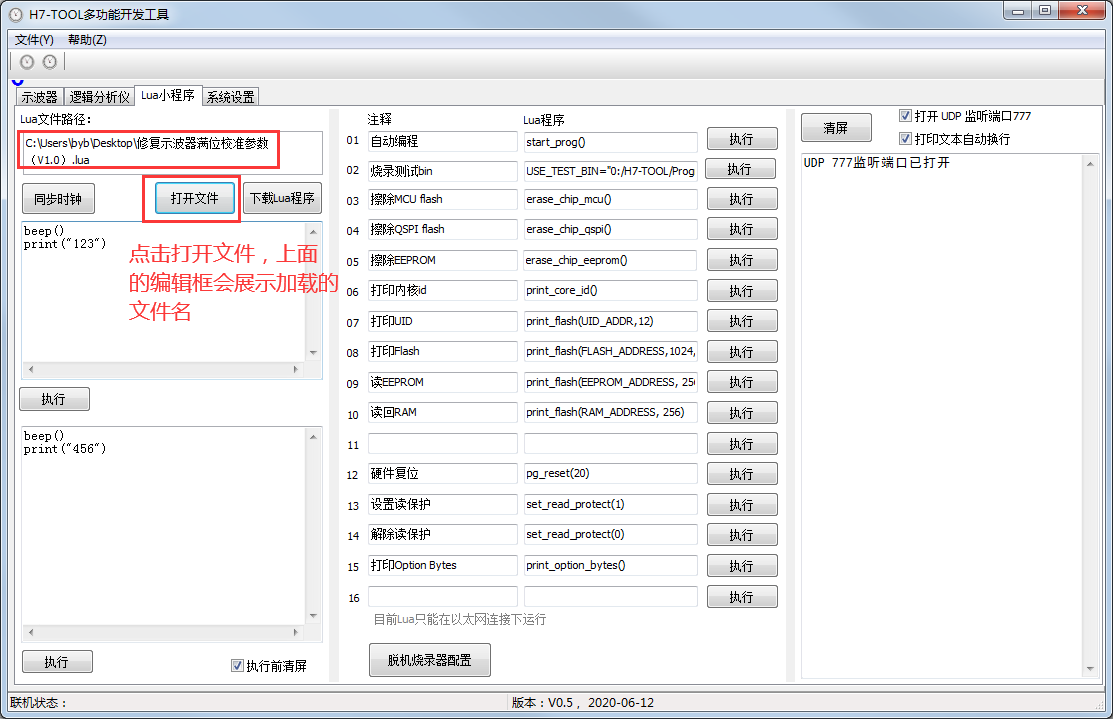Switch to the 示波器 tab
Screen dimensions: 1113x719
click(x=39, y=97)
